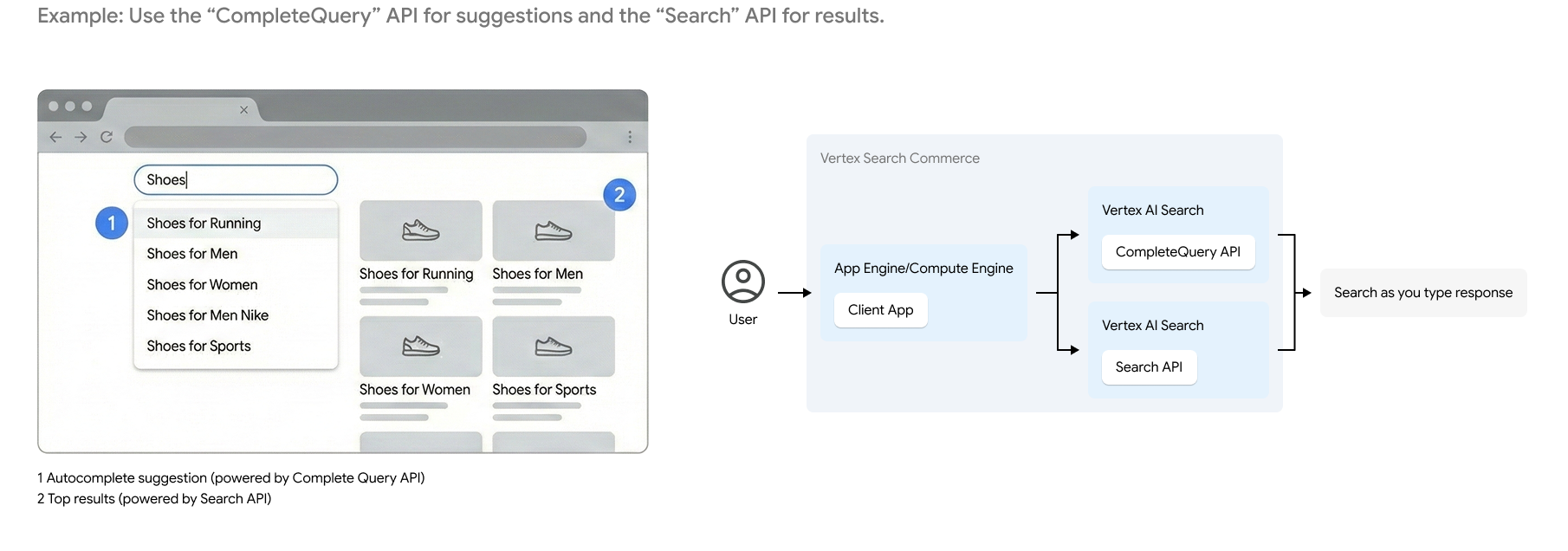Choose "Shoes for Women" from suggestions
Viewport: 1568px width, 551px height.
(202, 285)
